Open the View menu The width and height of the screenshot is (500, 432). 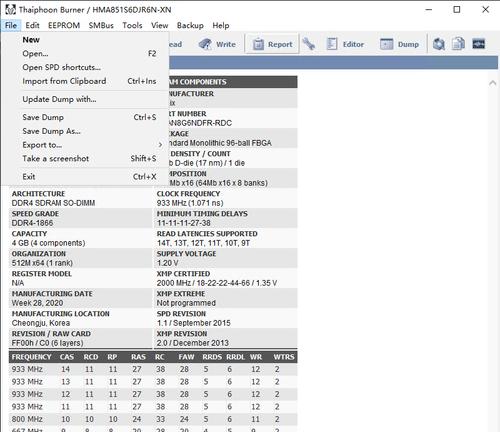(x=159, y=25)
